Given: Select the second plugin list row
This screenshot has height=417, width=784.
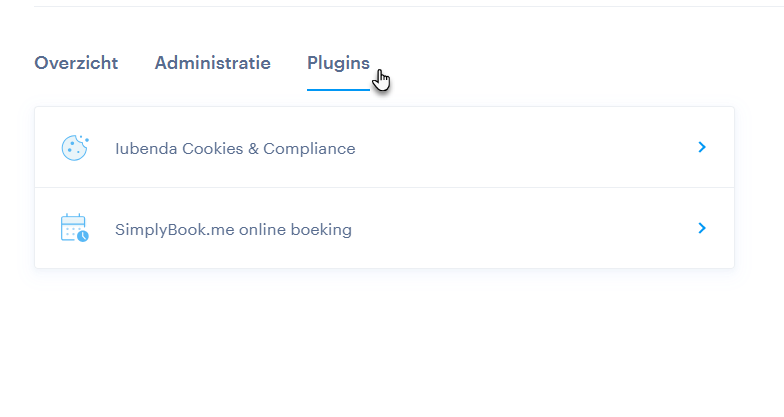Looking at the screenshot, I should tap(384, 228).
